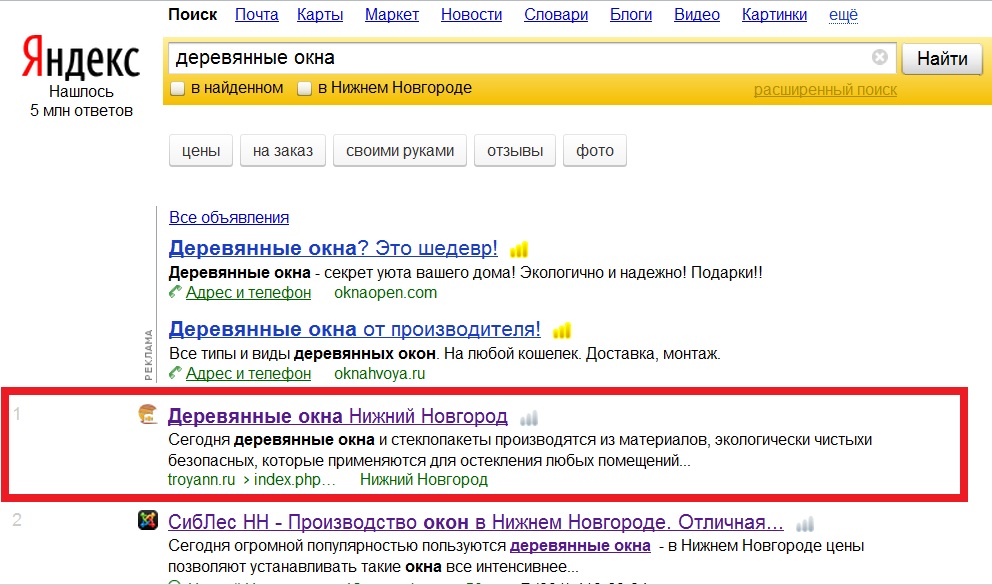Select the Поиск tab
992x585 pixels.
click(x=192, y=15)
